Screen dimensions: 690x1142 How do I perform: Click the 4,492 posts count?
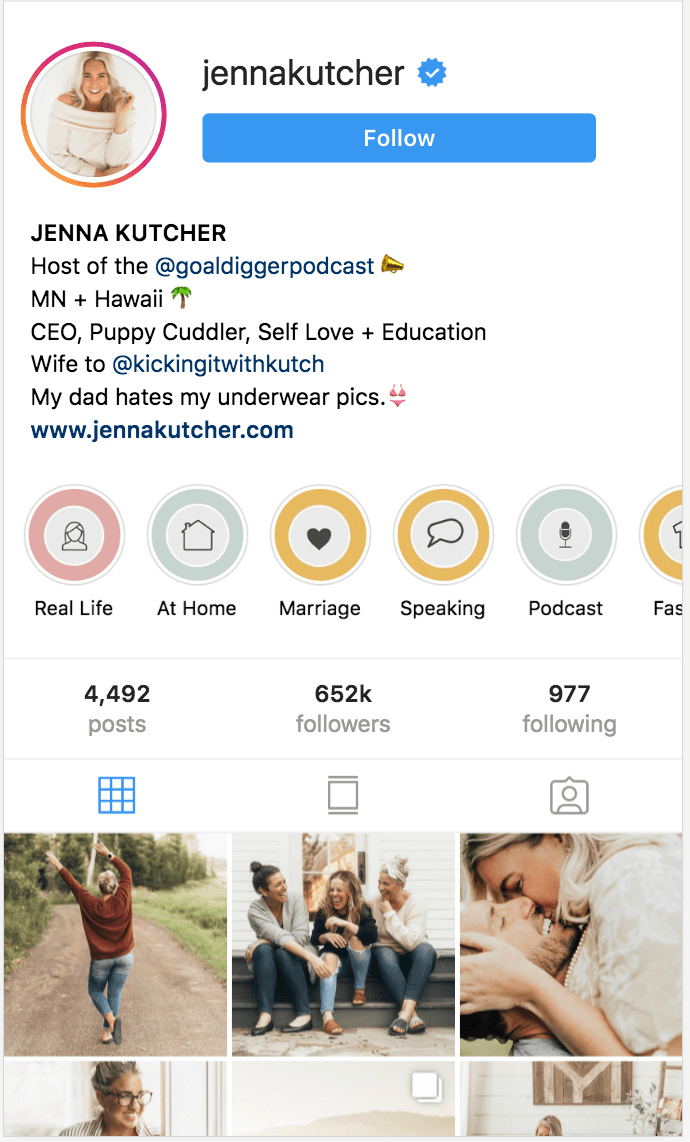pos(117,709)
